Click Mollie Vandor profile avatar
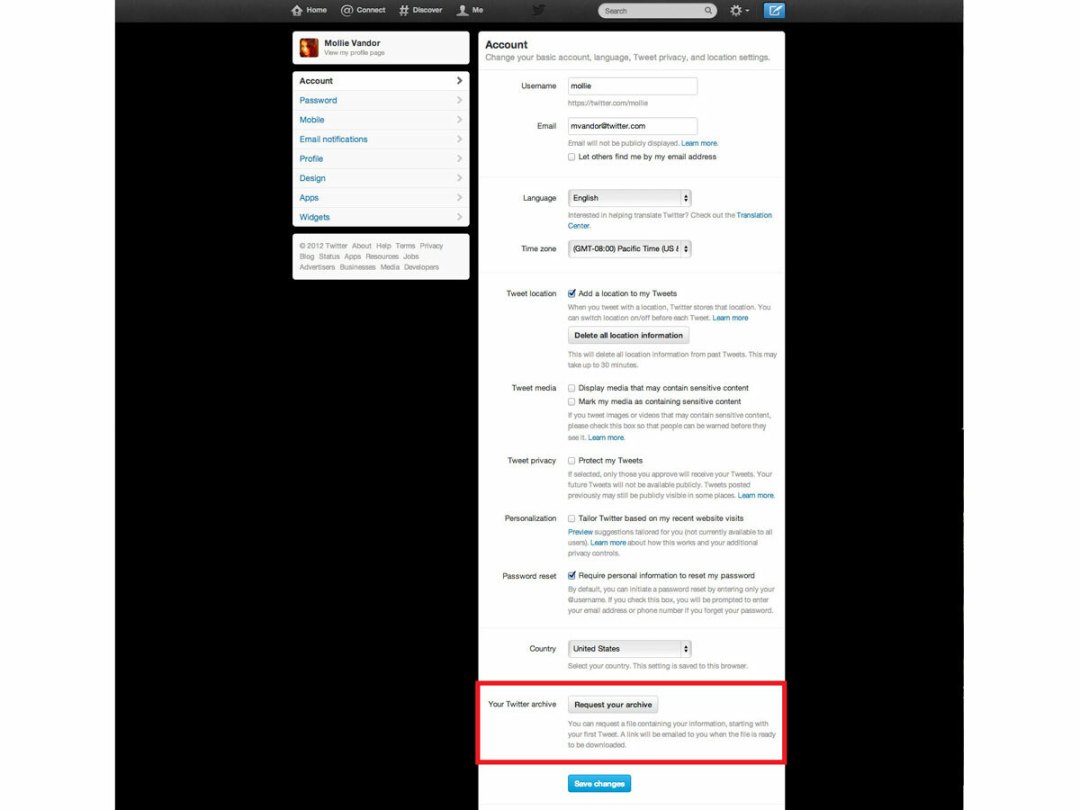 pos(309,48)
